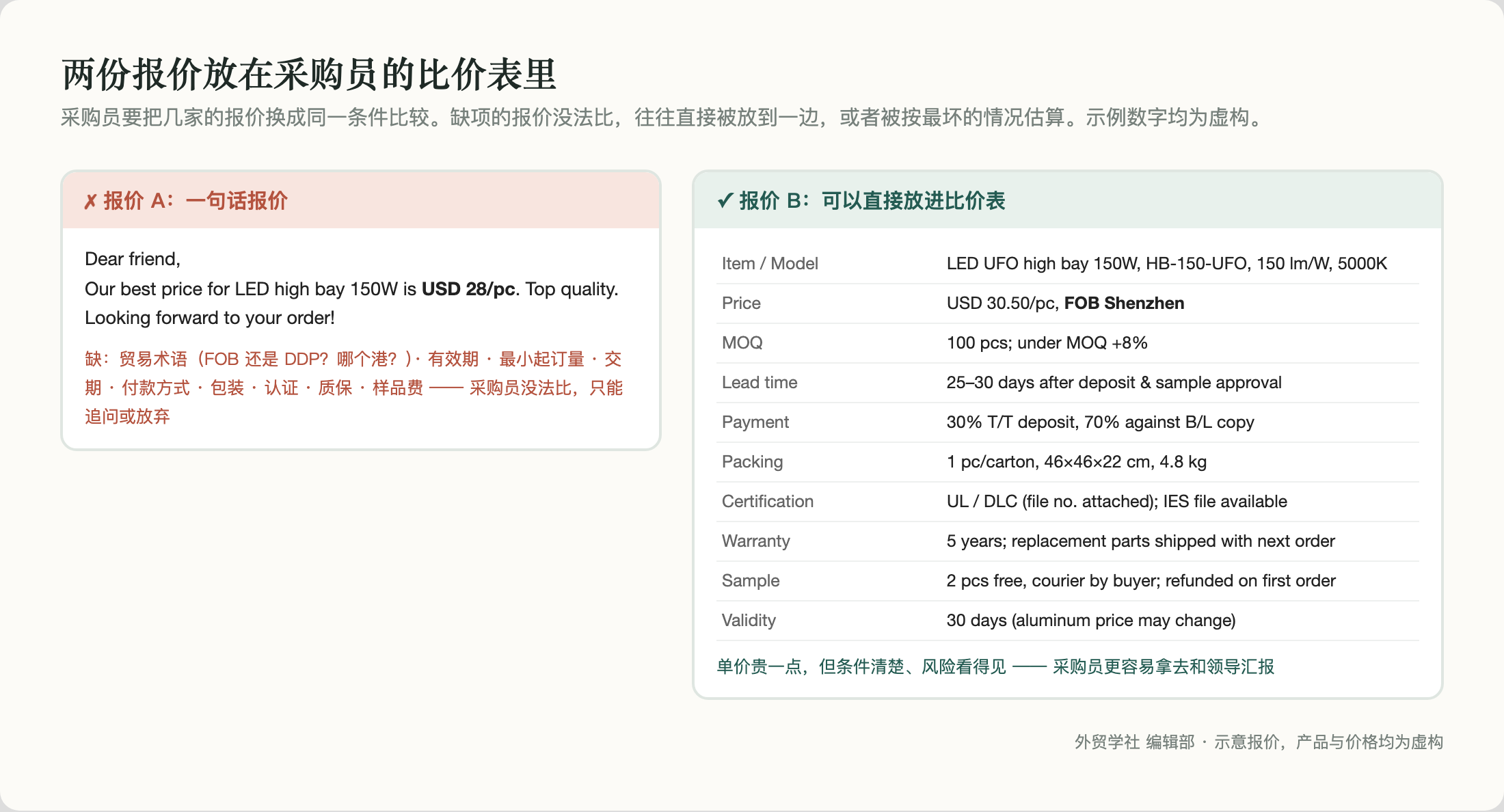Image resolution: width=1504 pixels, height=812 pixels.
Task: Click the footer credit '外贸学社 编辑部'
Action: [x=1135, y=742]
